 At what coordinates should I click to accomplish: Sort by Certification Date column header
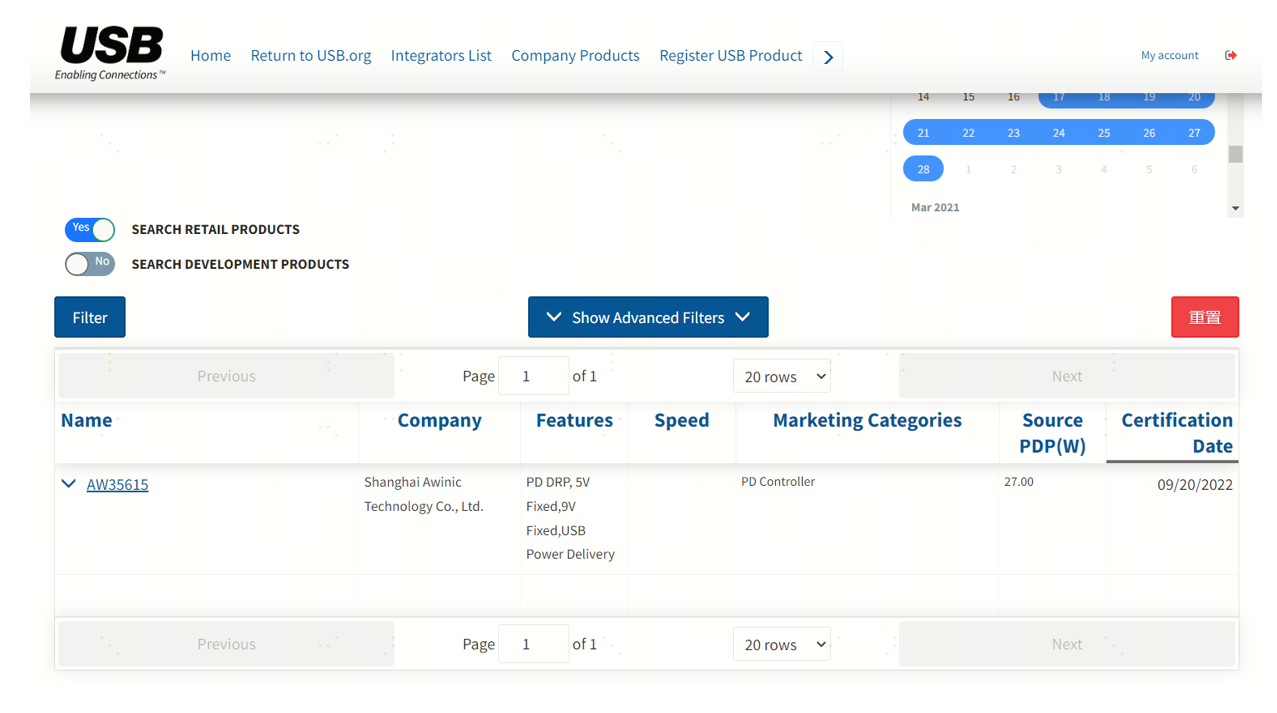pyautogui.click(x=1176, y=432)
